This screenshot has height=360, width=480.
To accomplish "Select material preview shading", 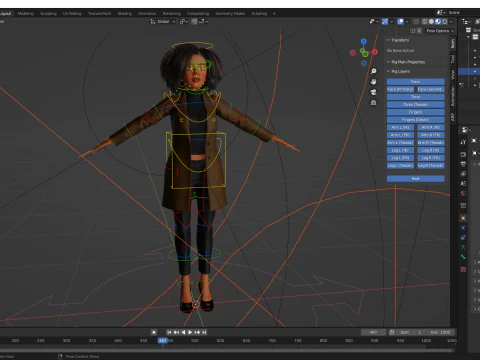I will pos(438,22).
